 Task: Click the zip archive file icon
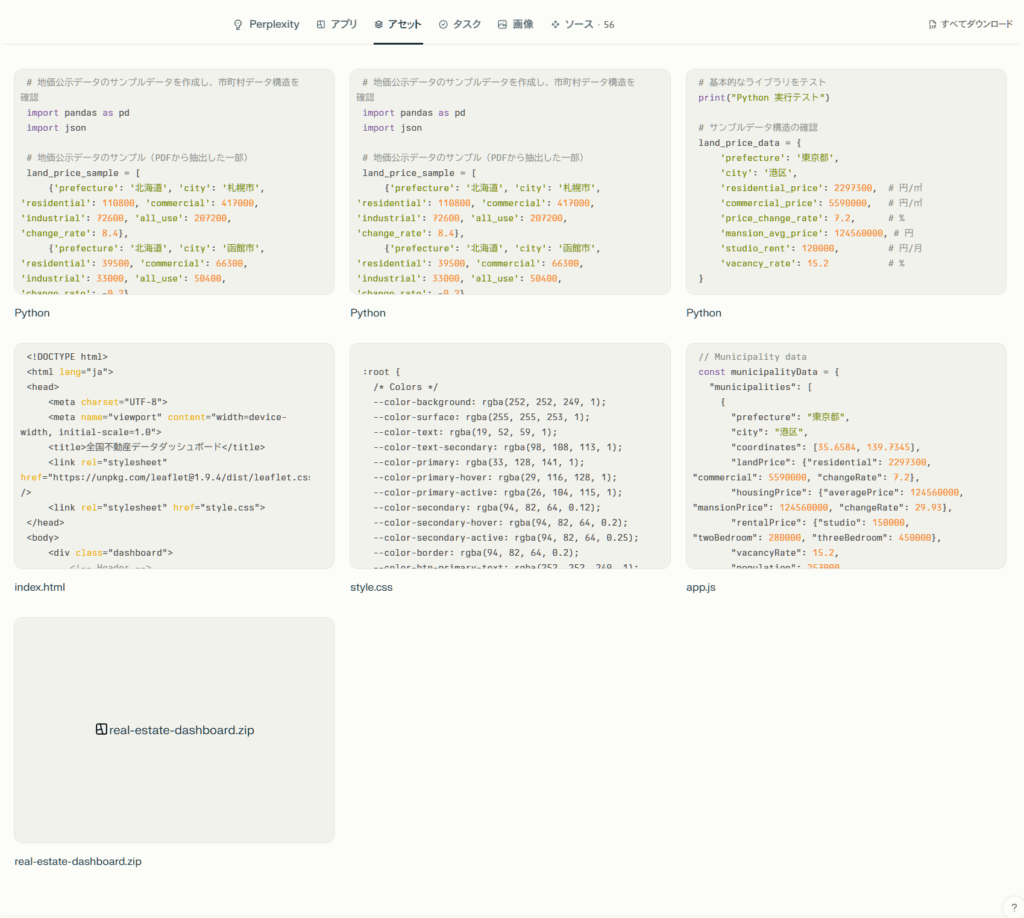click(101, 730)
